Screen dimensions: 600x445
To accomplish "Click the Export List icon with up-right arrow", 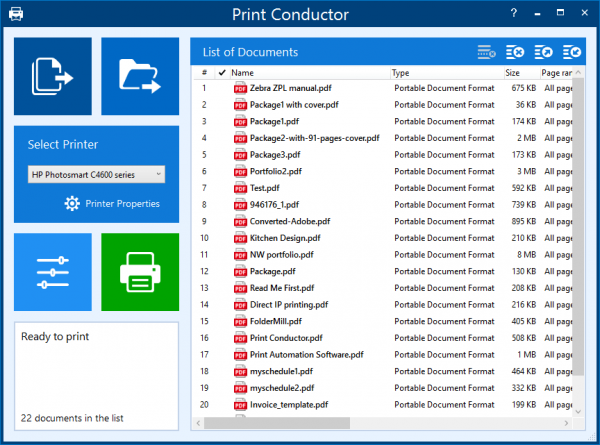I will (x=545, y=52).
